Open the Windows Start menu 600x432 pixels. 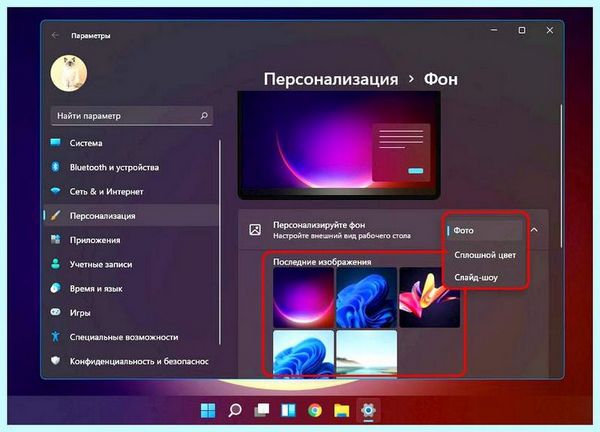(208, 411)
